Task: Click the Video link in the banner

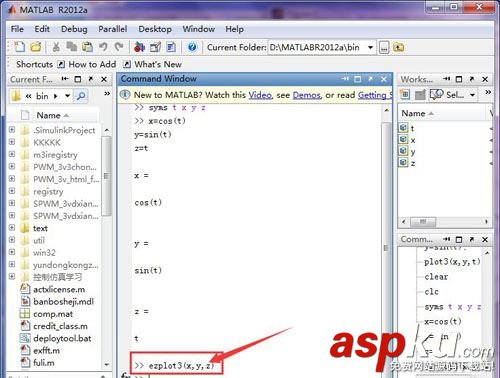Action: click(260, 95)
